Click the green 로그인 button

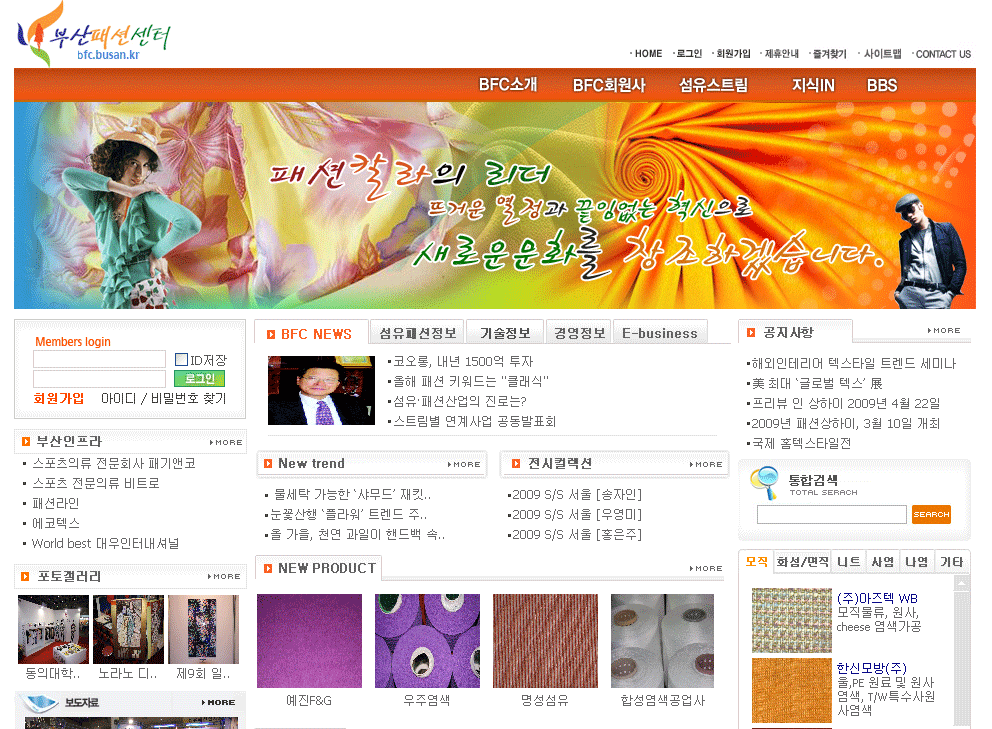199,379
